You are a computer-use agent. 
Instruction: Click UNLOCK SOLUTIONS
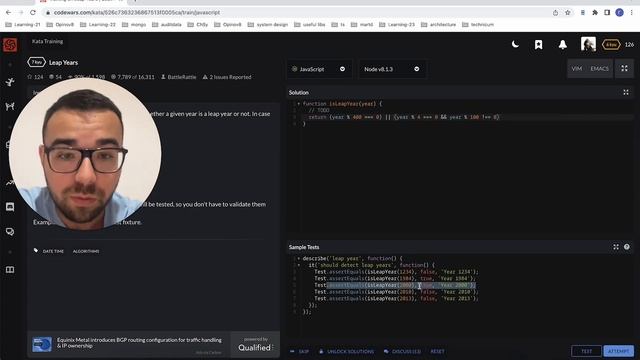pos(347,351)
